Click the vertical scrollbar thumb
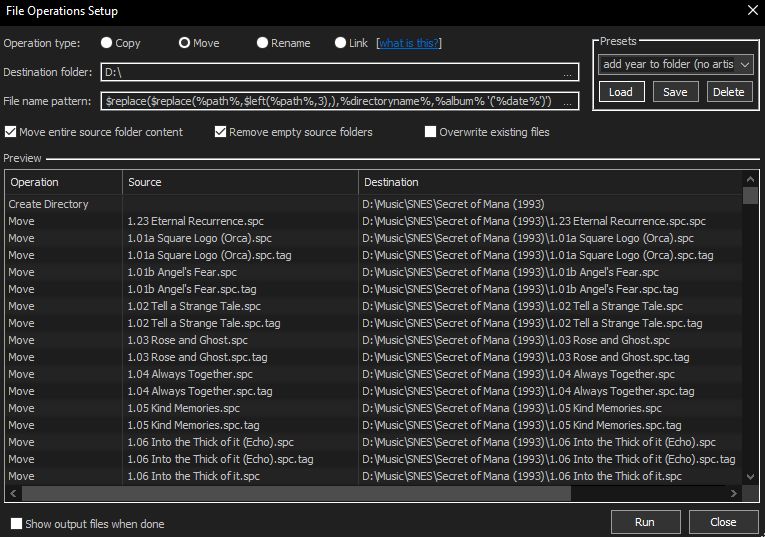Image resolution: width=765 pixels, height=537 pixels. [x=750, y=196]
